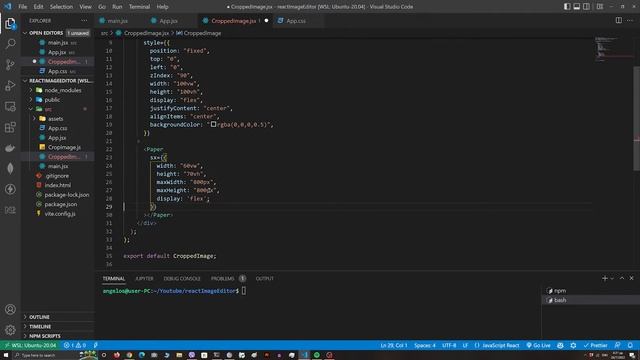Switch to the App.css editor tab

coord(296,20)
